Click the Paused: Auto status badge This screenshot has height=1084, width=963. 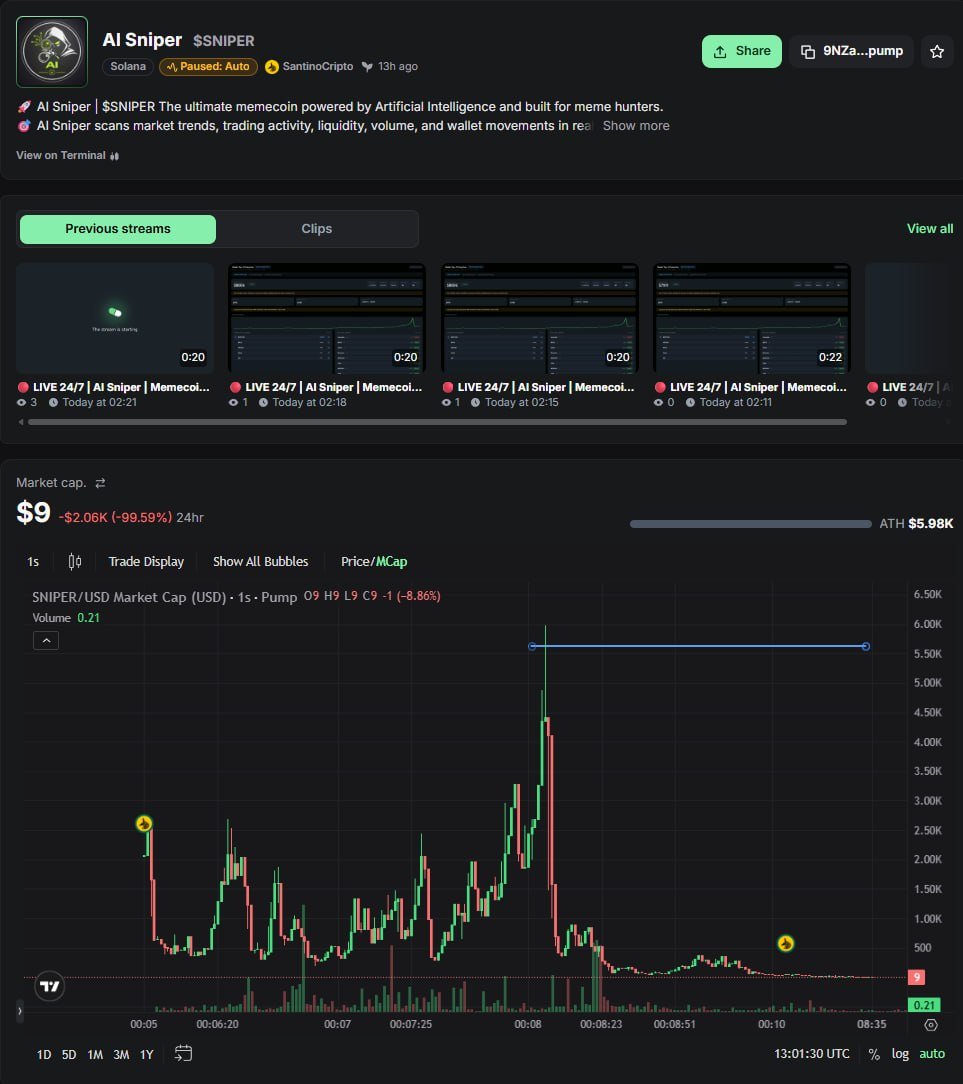tap(208, 66)
